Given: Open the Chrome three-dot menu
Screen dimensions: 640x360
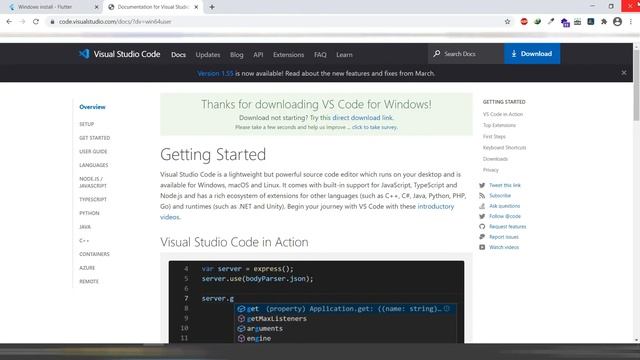Looking at the screenshot, I should click(x=631, y=22).
